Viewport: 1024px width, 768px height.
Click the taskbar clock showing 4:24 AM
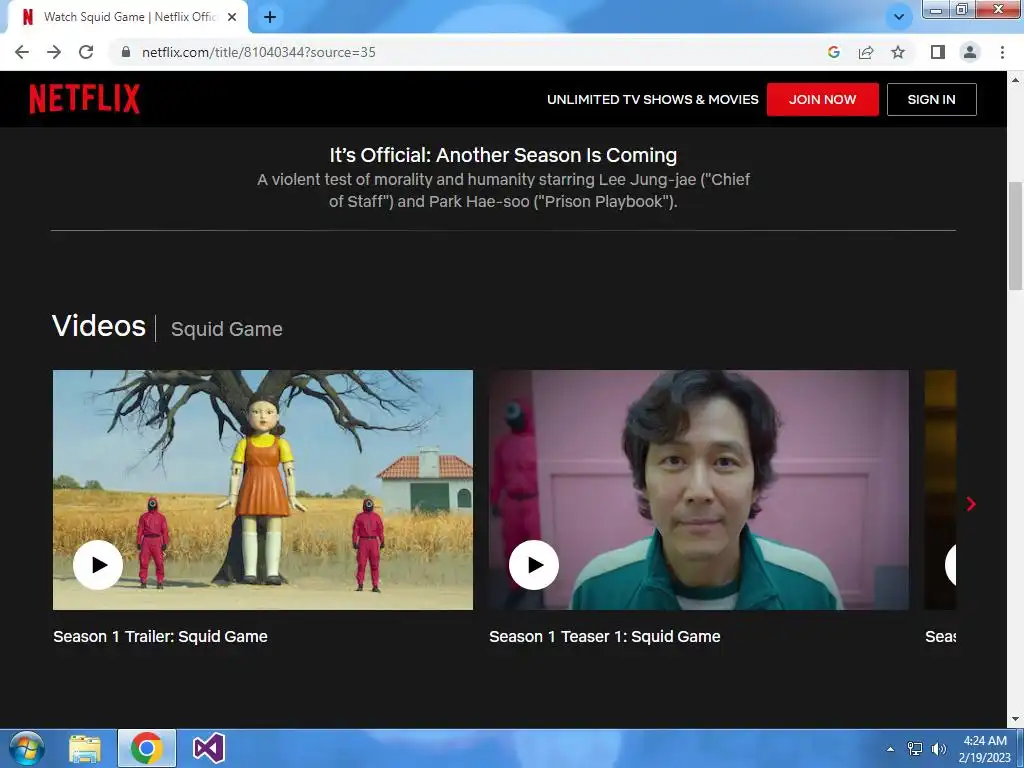pyautogui.click(x=985, y=749)
